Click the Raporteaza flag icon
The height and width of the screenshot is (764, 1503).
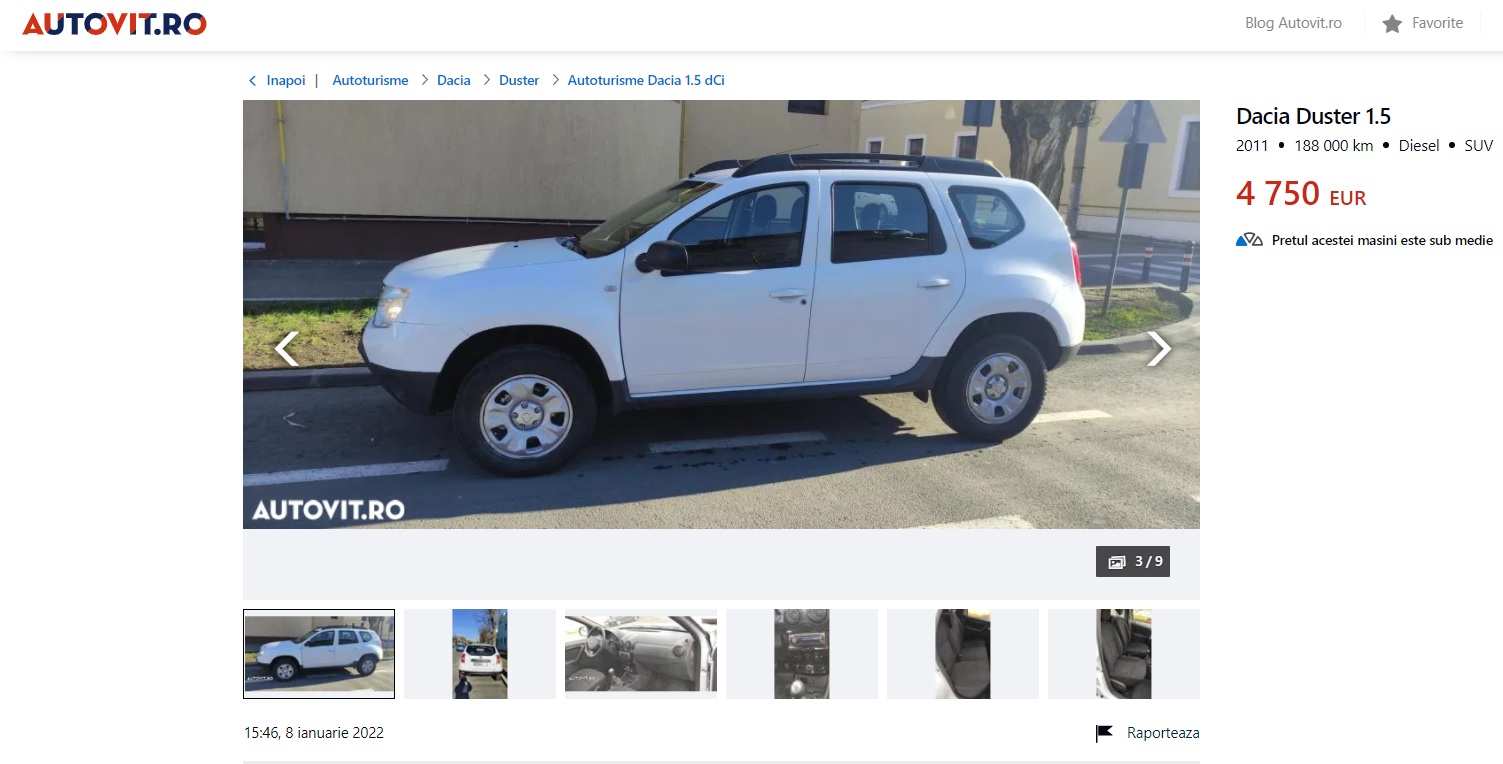tap(1104, 733)
